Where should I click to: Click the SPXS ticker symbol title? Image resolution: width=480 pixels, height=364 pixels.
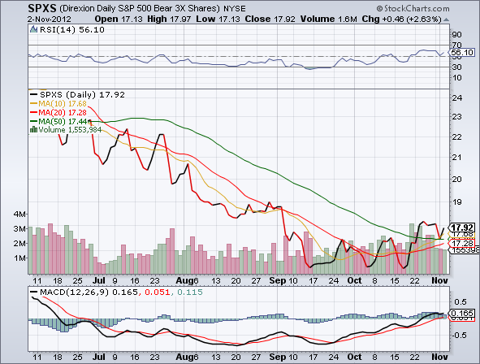[42, 8]
